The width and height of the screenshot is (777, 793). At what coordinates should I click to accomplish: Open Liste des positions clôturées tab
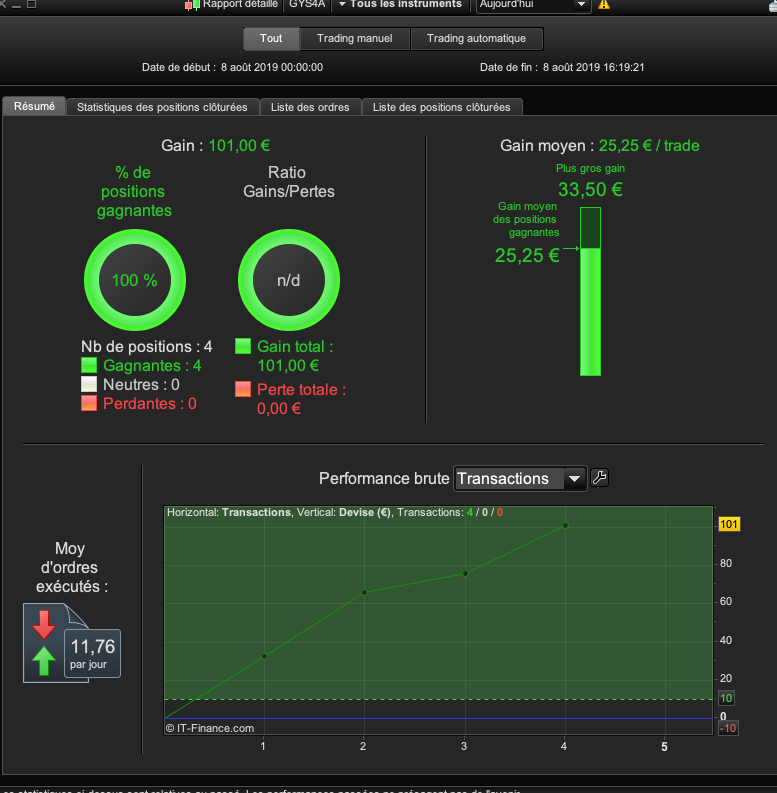click(x=442, y=107)
